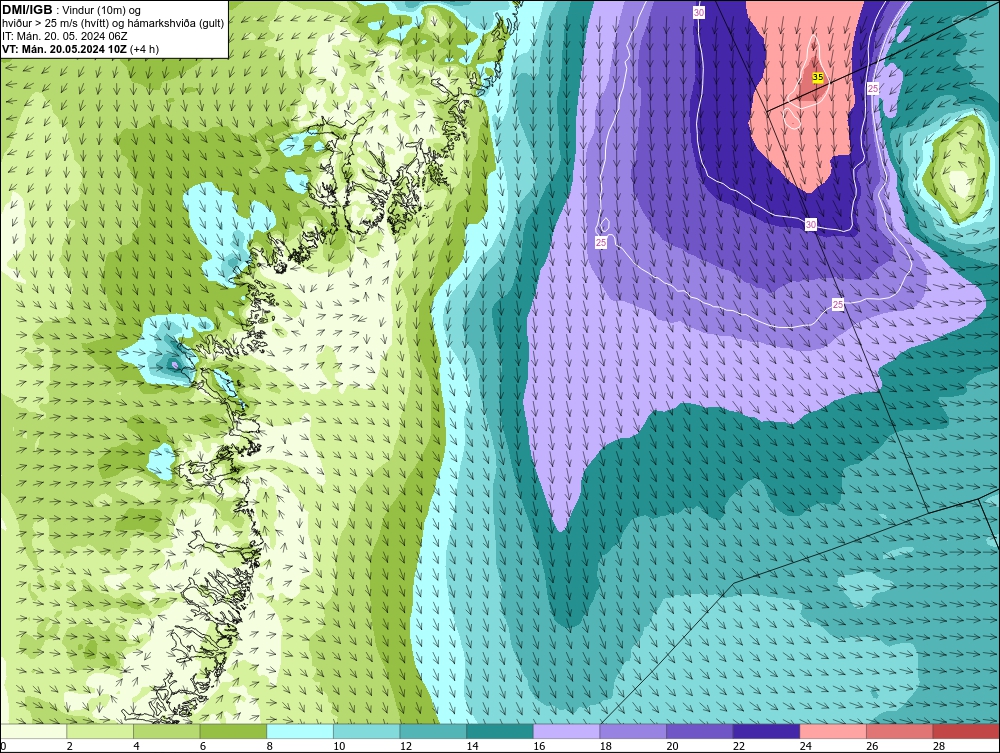This screenshot has width=1000, height=753.
Task: Select the 6–8 m/s darker green legend swatch
Action: tap(233, 731)
